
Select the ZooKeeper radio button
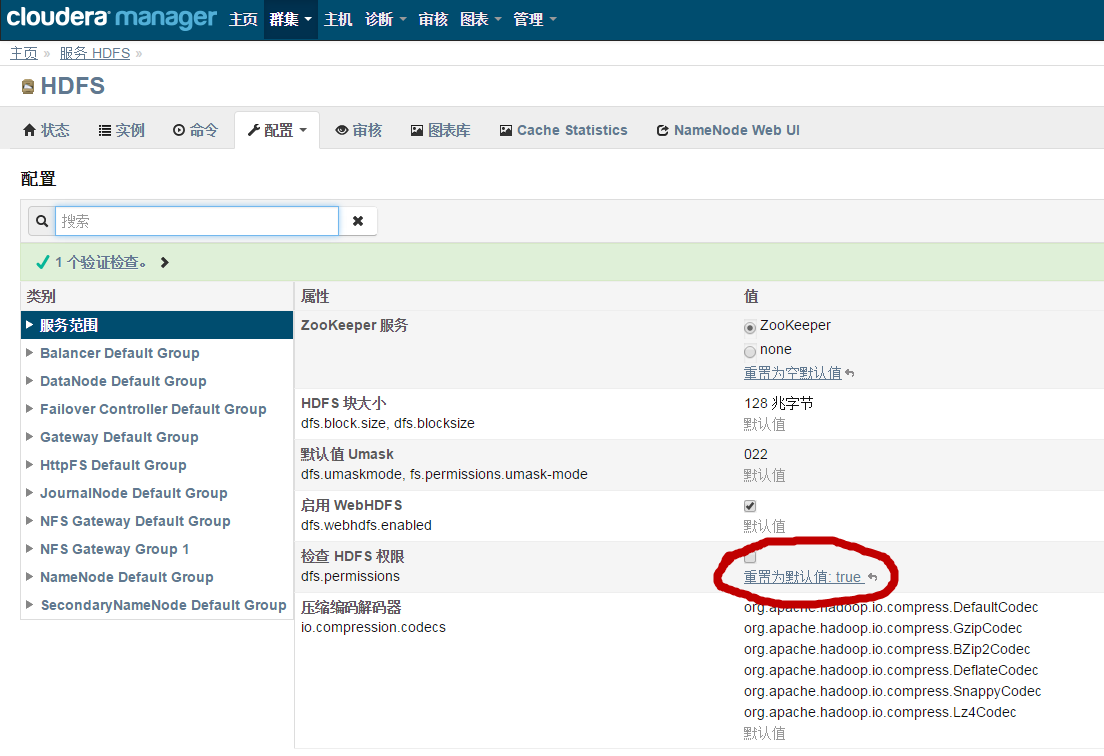(x=750, y=324)
